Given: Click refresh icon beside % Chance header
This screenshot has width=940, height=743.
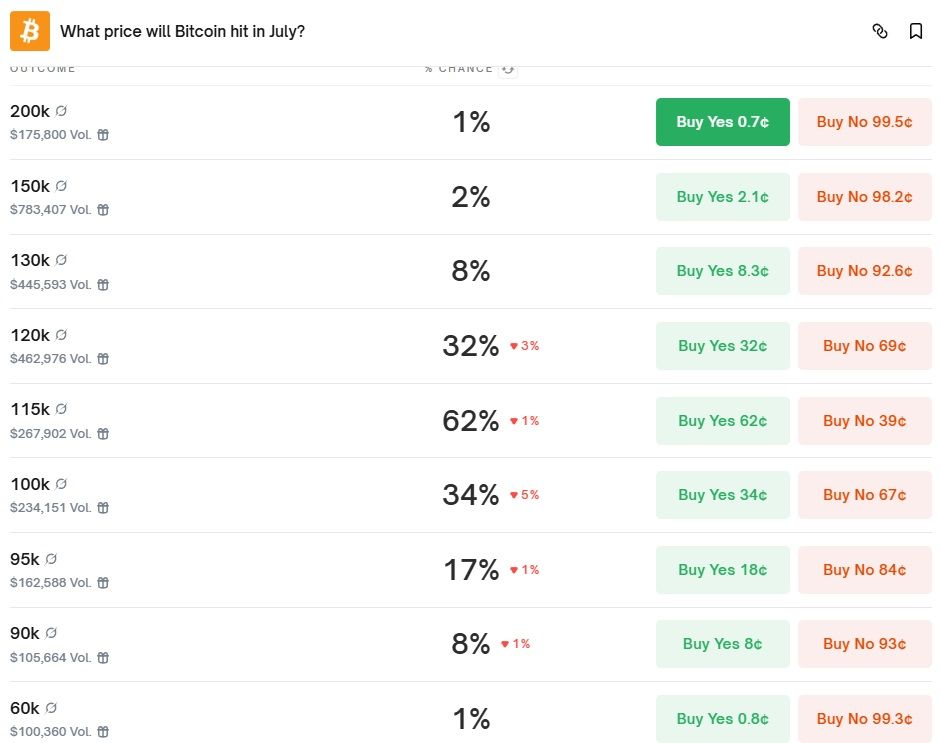Looking at the screenshot, I should point(508,68).
